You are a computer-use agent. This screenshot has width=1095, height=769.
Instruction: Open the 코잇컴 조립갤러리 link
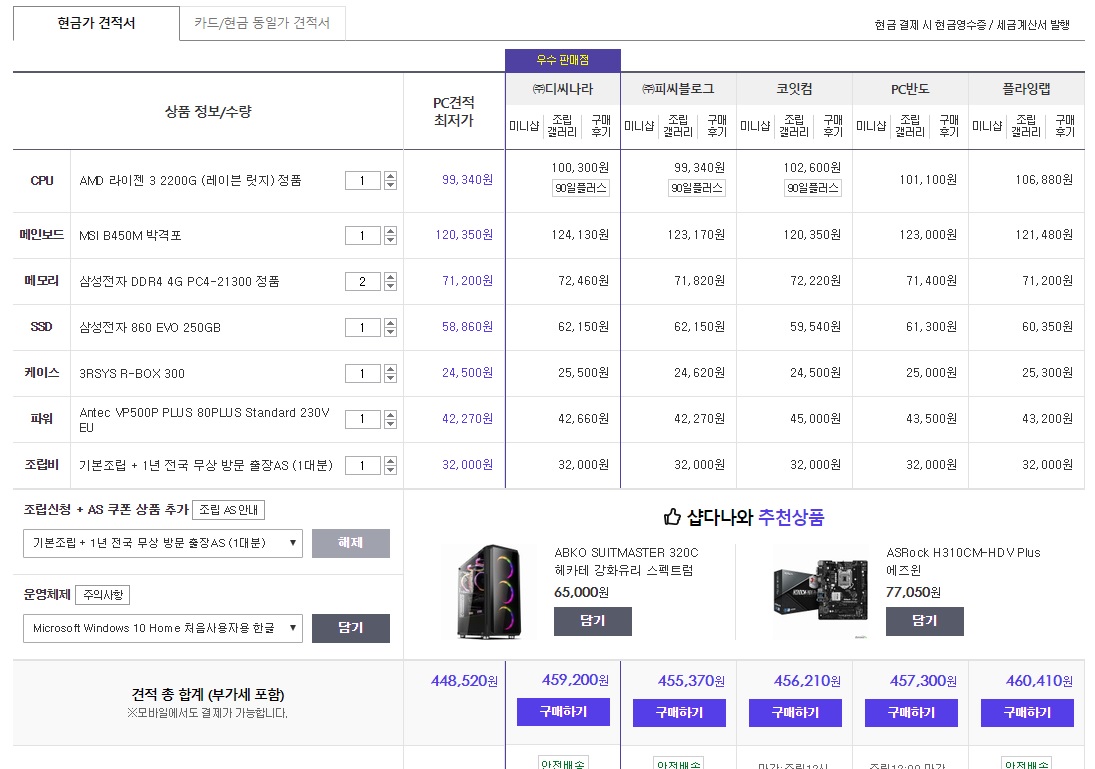(794, 126)
